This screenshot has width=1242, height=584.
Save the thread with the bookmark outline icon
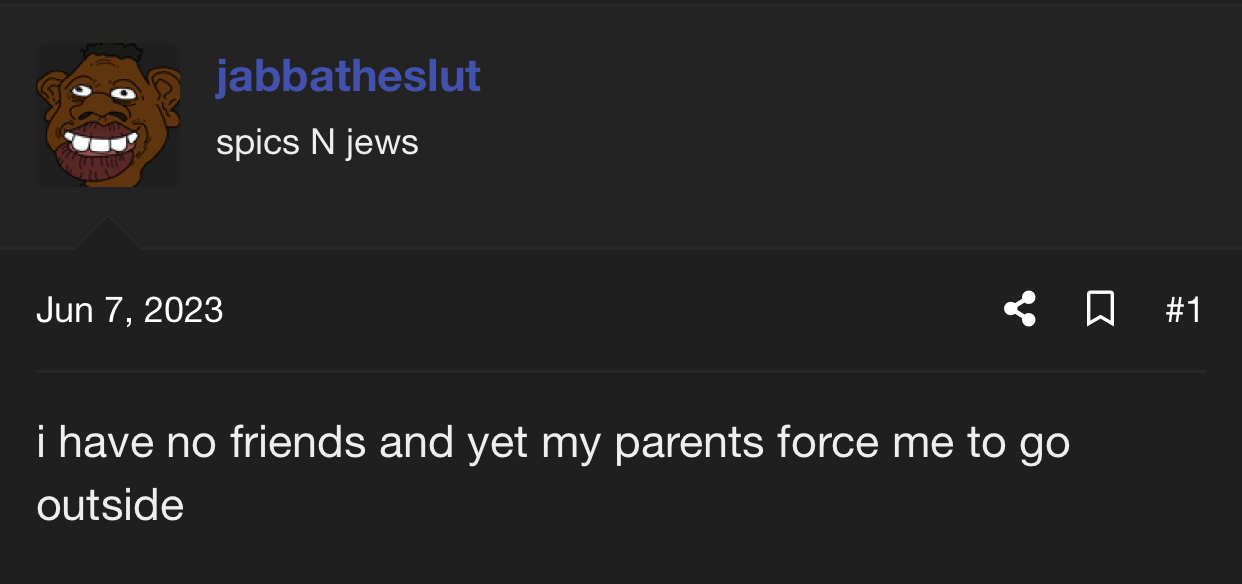[x=1100, y=309]
